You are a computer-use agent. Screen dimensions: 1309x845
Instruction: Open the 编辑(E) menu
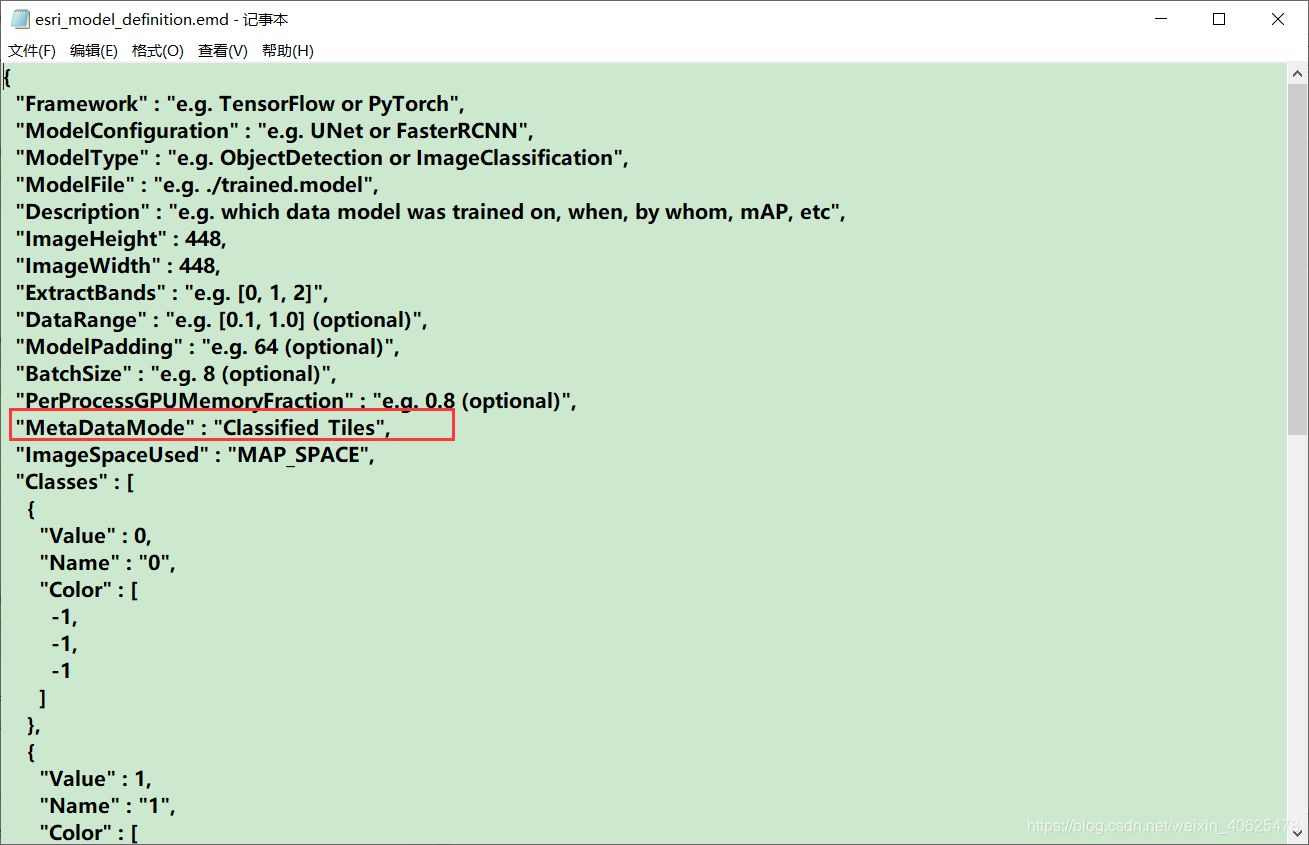click(94, 51)
